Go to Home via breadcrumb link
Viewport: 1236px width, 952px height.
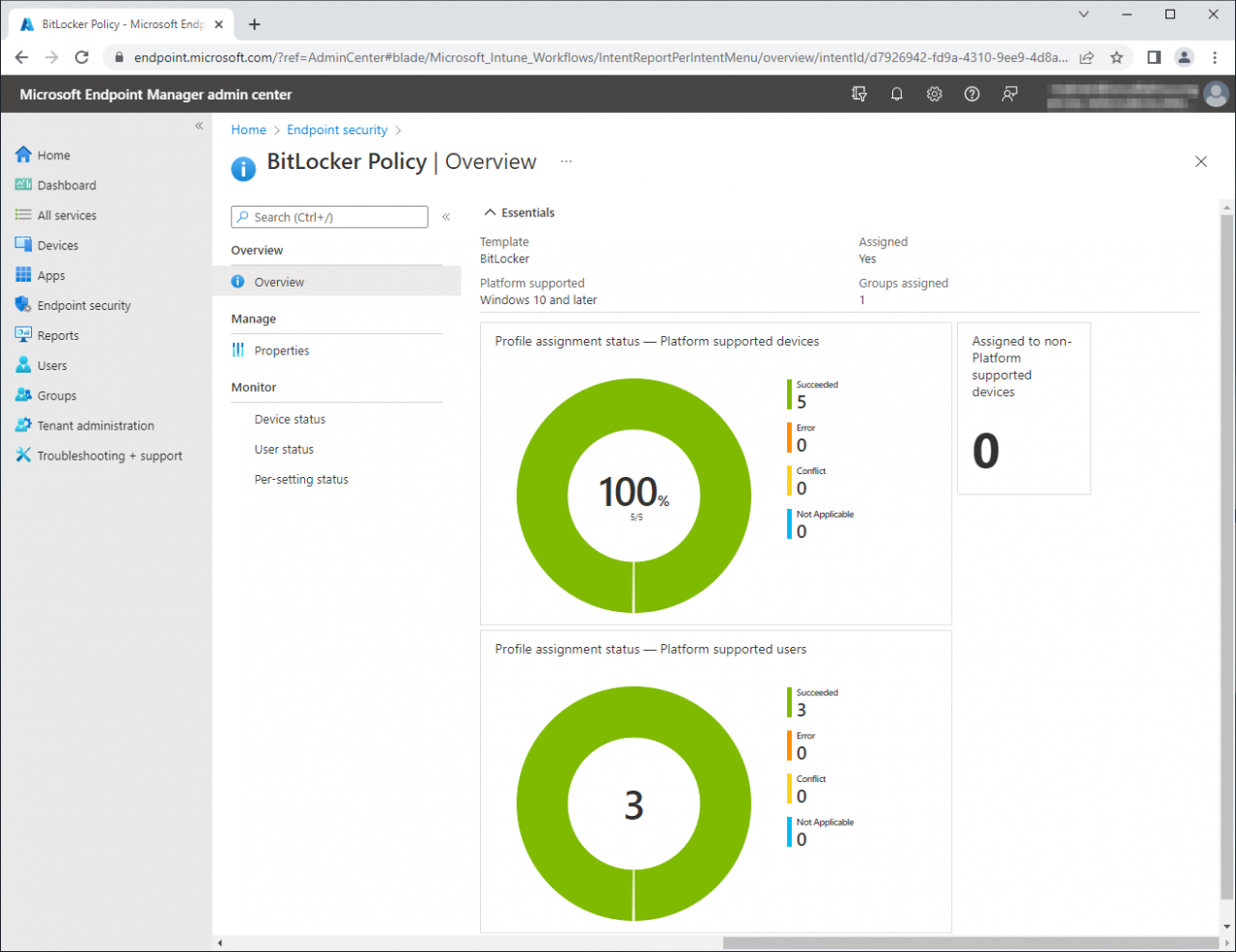248,129
